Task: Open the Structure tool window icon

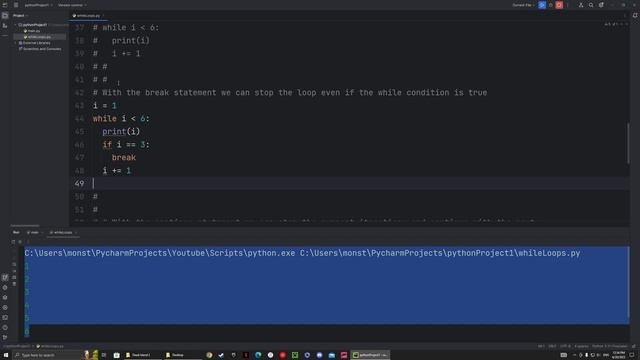Action: pos(5,26)
